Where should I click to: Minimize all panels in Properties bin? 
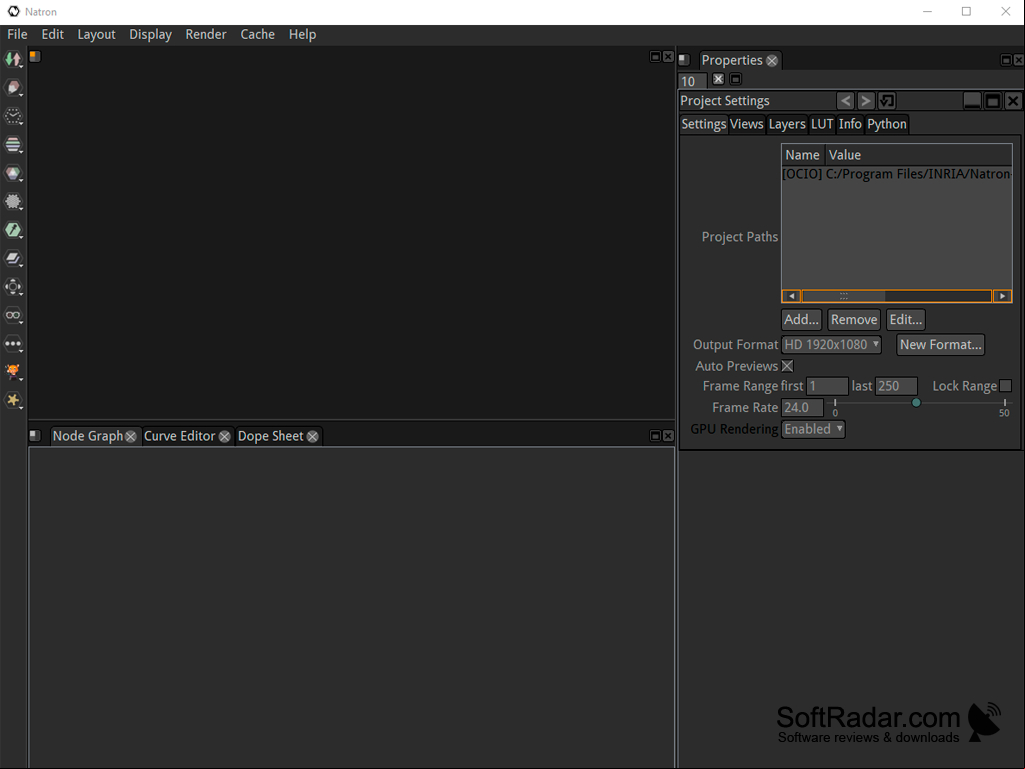click(735, 79)
